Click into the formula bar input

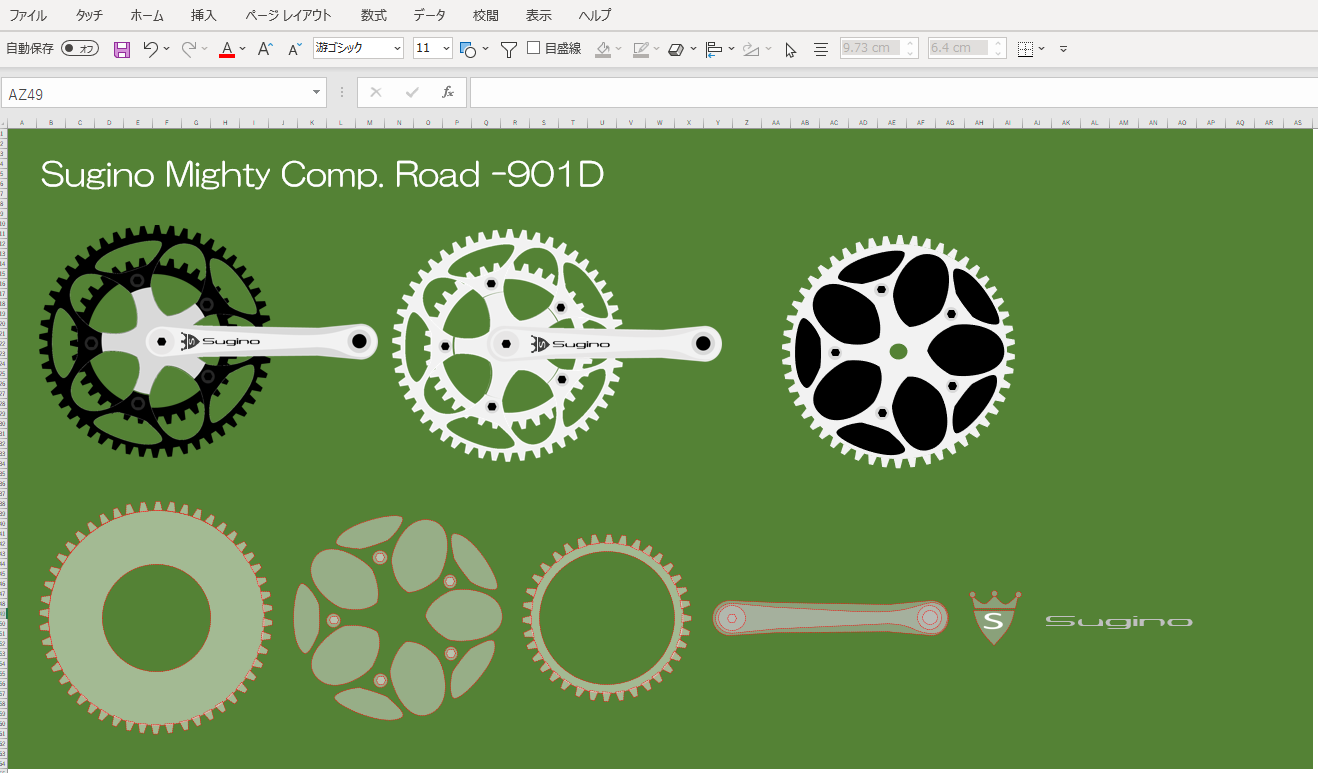click(x=893, y=92)
